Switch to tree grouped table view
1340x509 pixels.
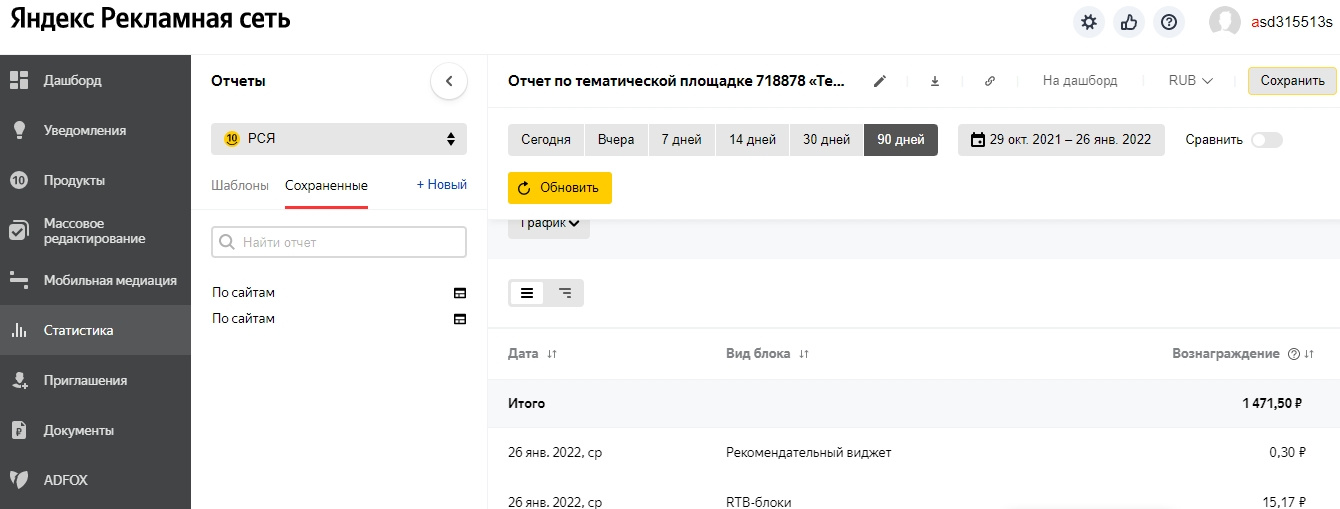[x=565, y=293]
